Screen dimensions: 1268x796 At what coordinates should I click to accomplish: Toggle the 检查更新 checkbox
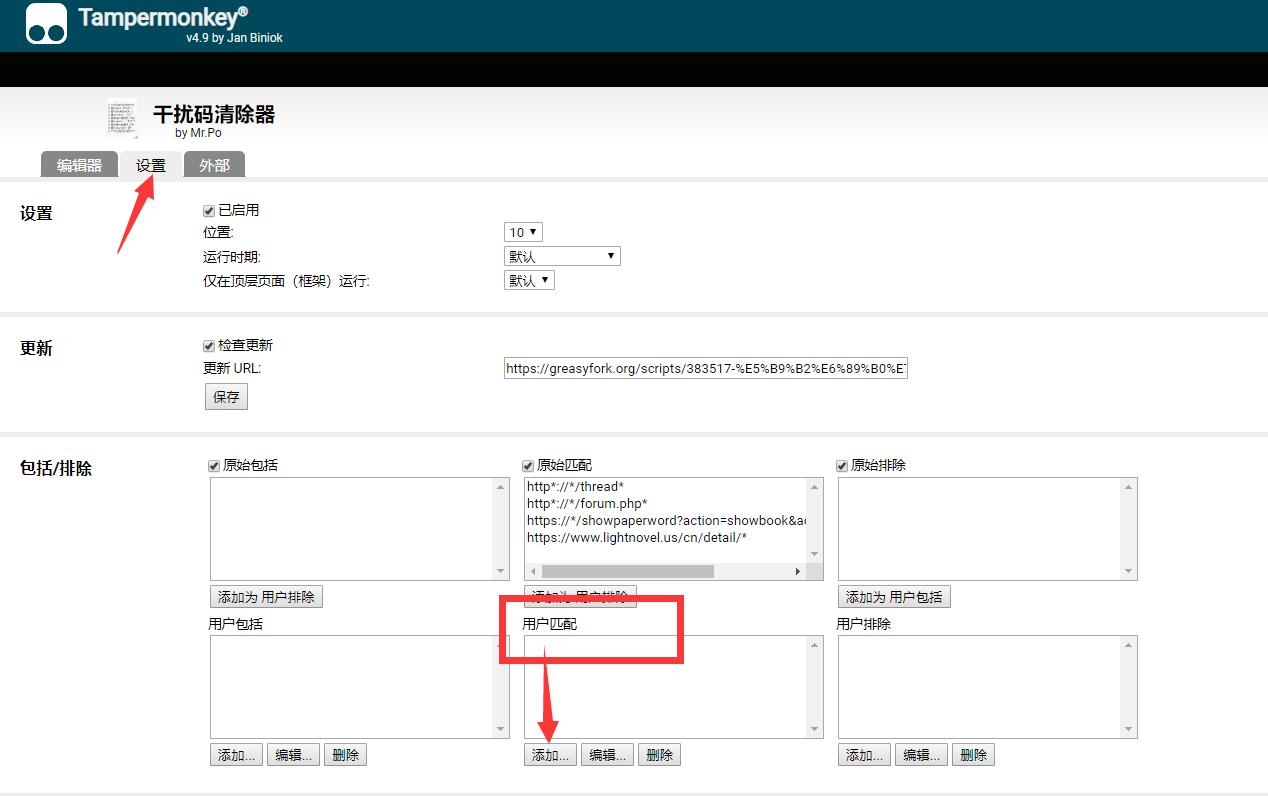pos(209,346)
